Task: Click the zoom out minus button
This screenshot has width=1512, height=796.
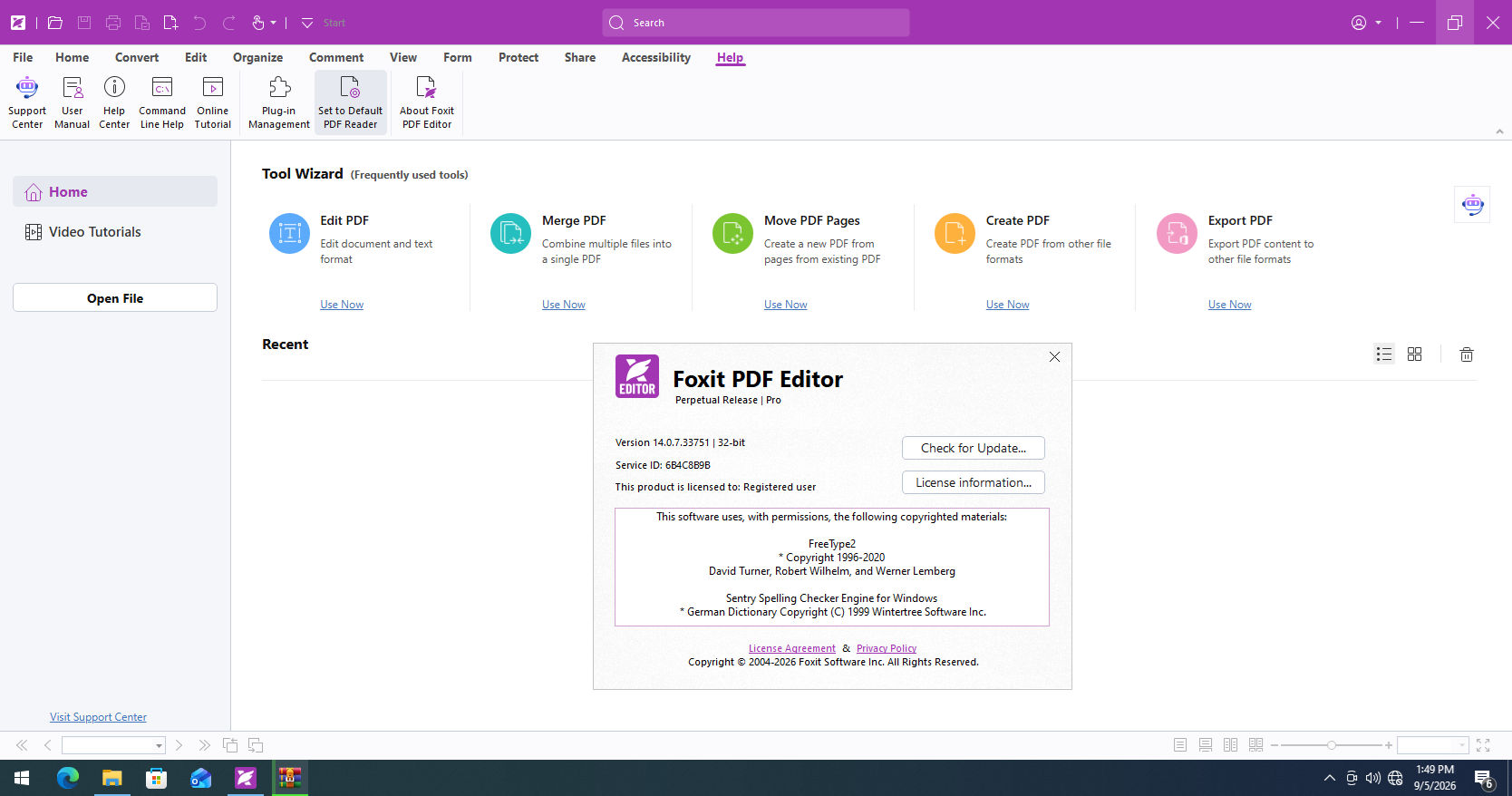Action: (1275, 745)
